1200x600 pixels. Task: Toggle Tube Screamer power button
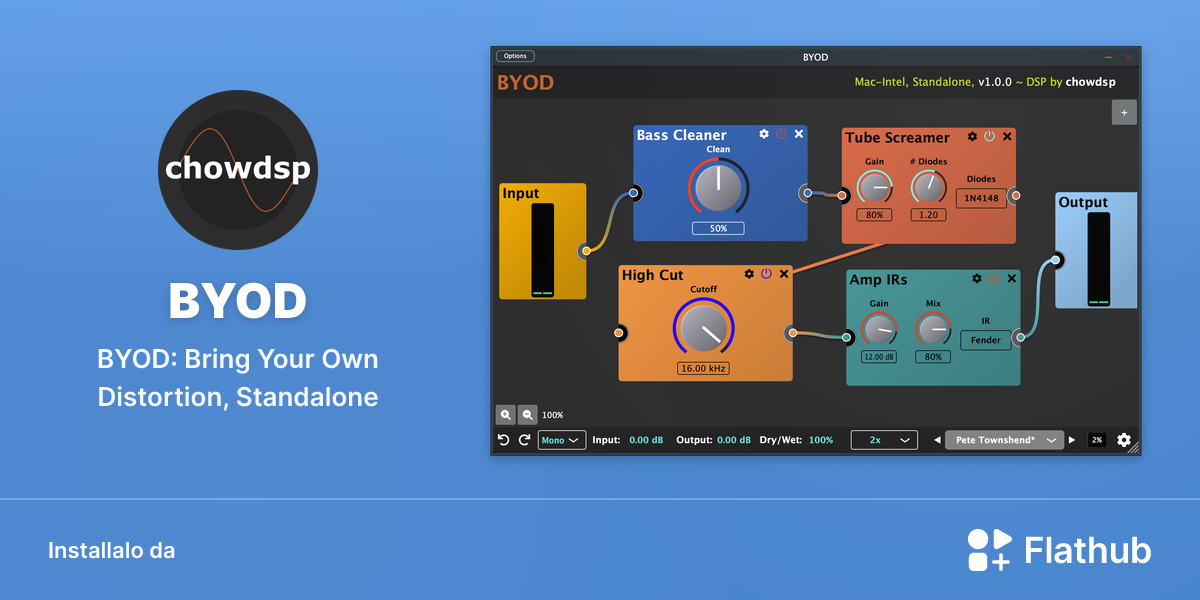coord(989,136)
